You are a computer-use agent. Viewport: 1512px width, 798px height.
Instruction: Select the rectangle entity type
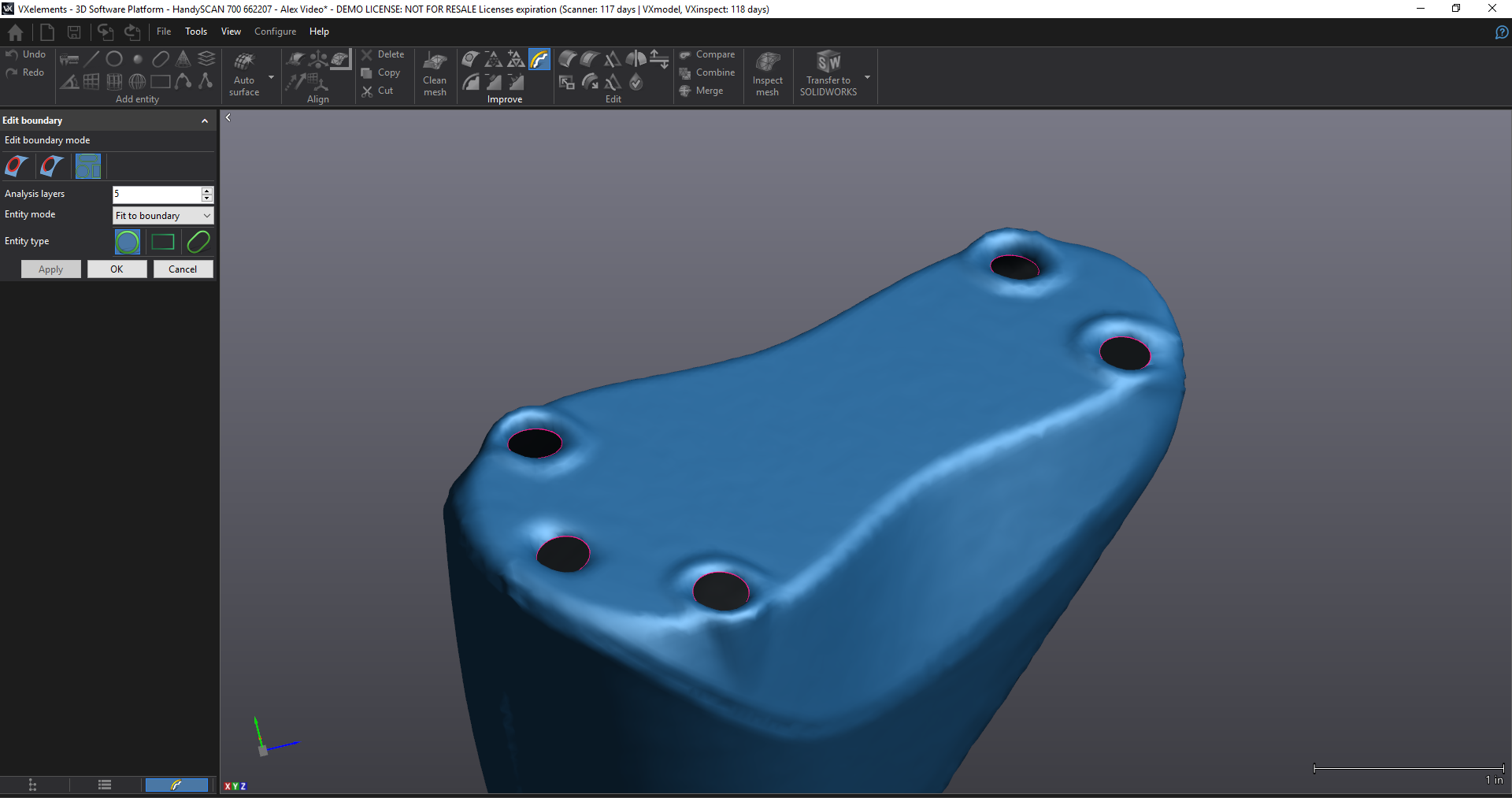[x=163, y=242]
